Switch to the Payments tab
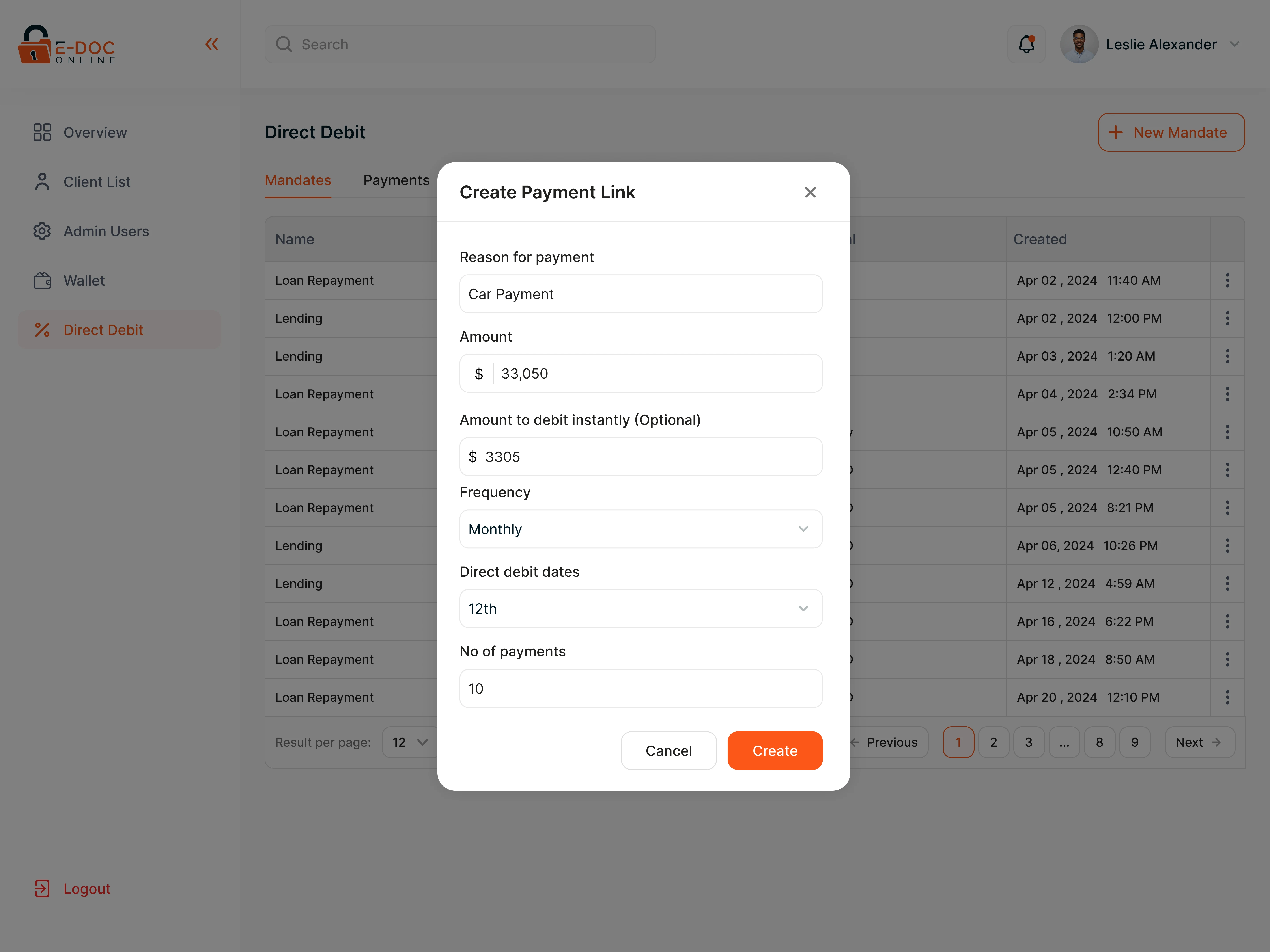 click(x=396, y=180)
